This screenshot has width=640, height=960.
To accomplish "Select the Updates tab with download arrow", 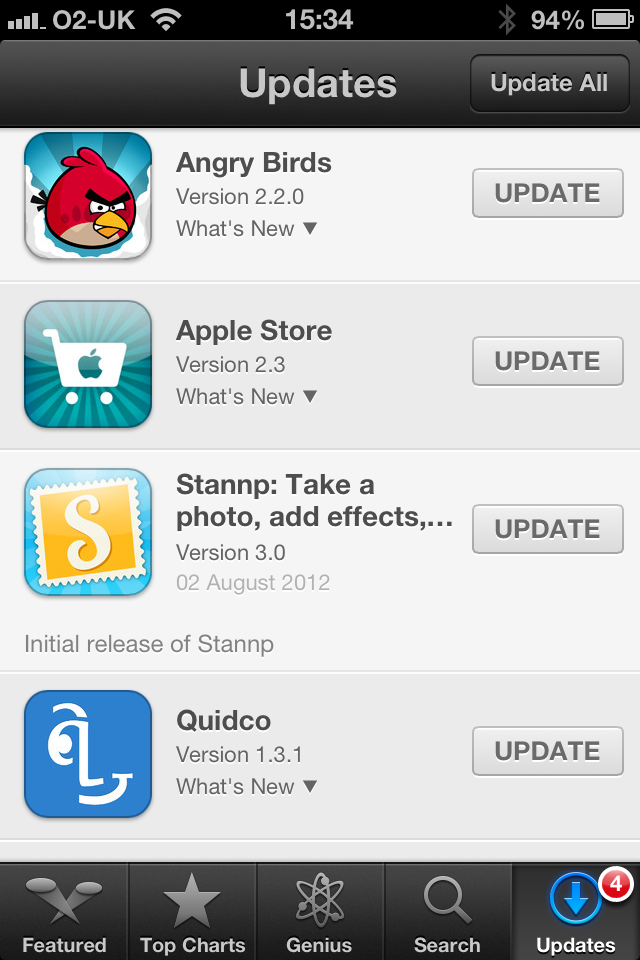I will click(x=576, y=912).
